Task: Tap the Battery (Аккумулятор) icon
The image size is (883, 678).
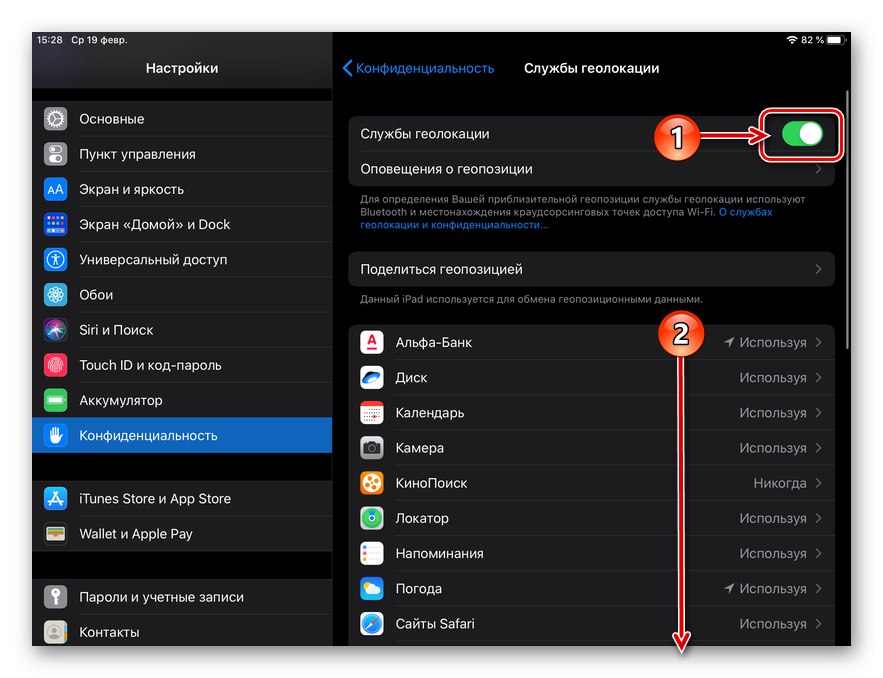Action: click(x=55, y=400)
